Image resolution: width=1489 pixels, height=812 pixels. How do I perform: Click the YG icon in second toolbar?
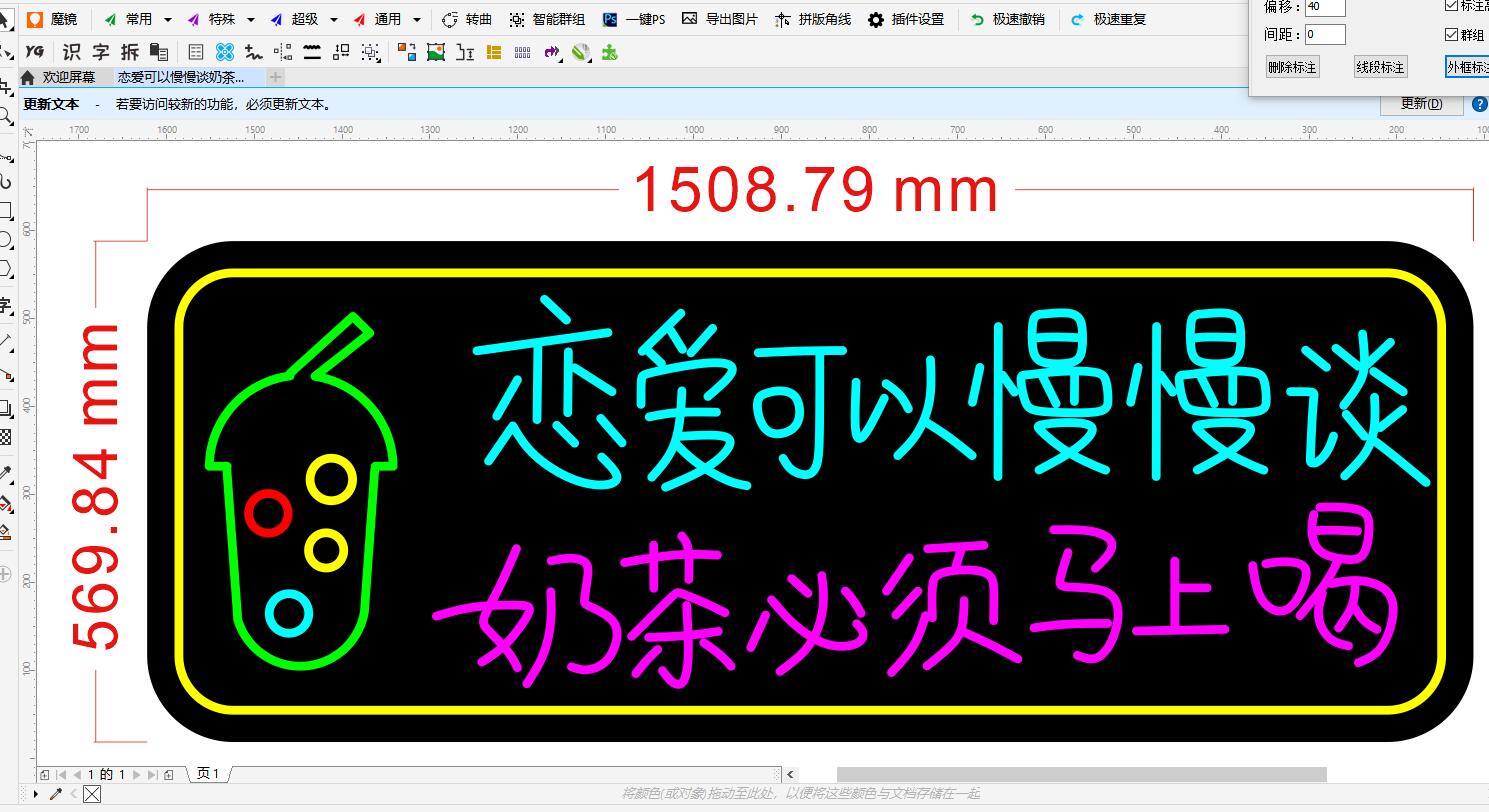pos(35,52)
